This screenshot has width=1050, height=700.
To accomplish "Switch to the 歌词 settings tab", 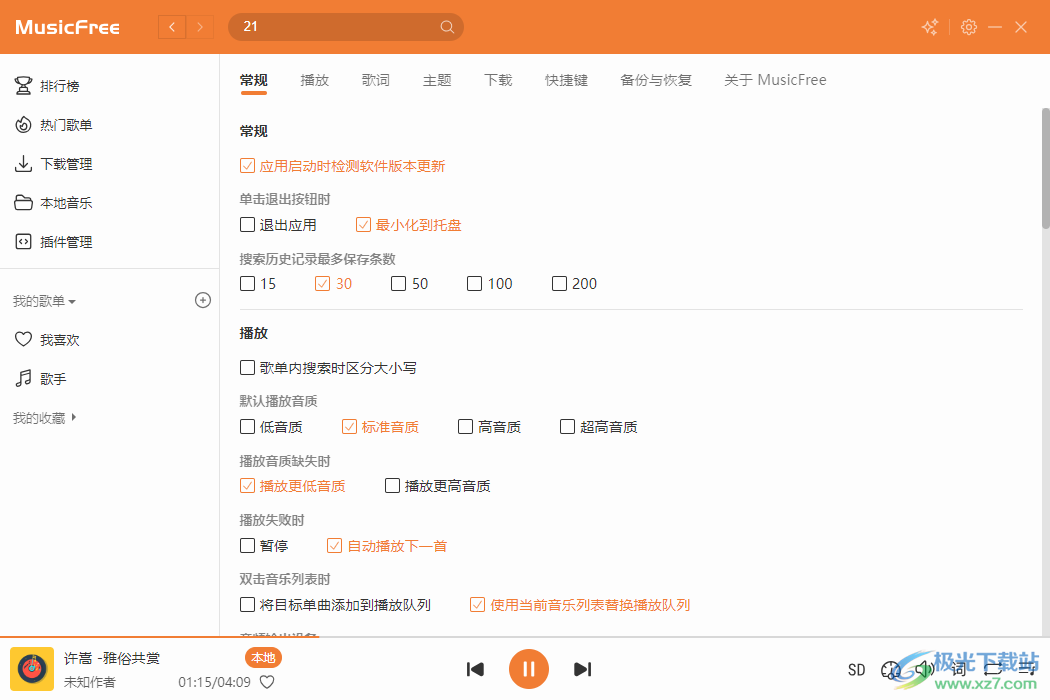I will pyautogui.click(x=376, y=80).
